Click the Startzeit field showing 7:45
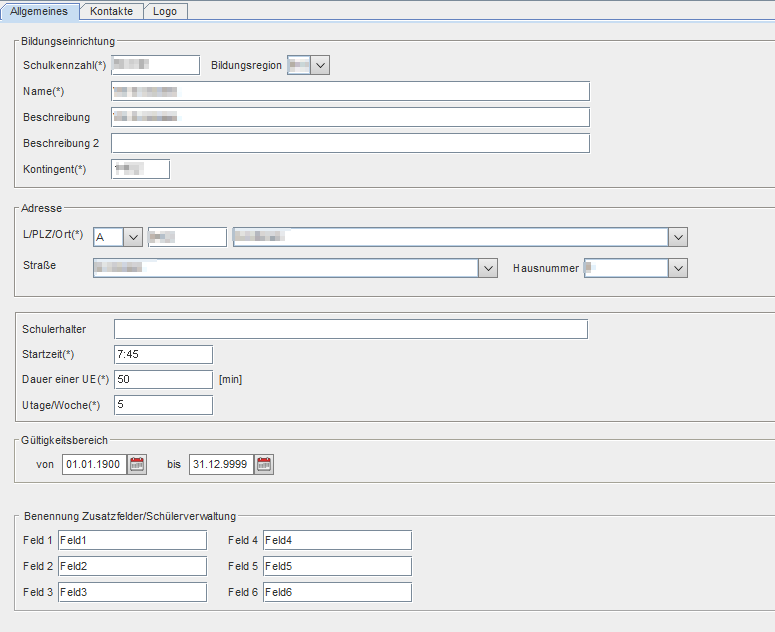775x632 pixels. tap(164, 354)
